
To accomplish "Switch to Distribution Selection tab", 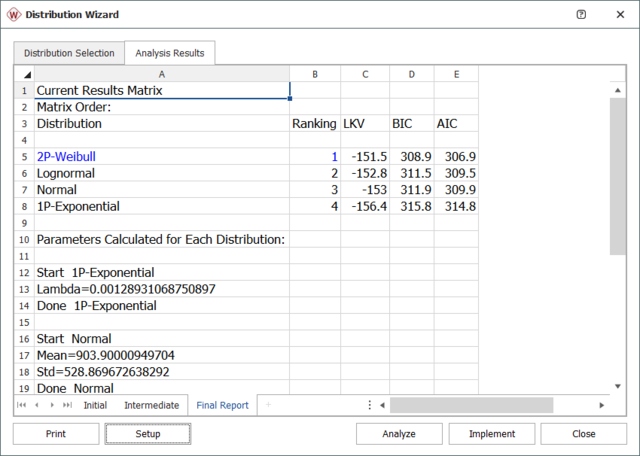I will pyautogui.click(x=69, y=53).
